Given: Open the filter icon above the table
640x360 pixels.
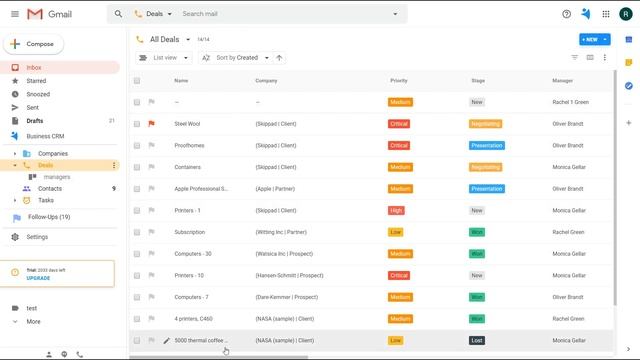Looking at the screenshot, I should (x=574, y=58).
